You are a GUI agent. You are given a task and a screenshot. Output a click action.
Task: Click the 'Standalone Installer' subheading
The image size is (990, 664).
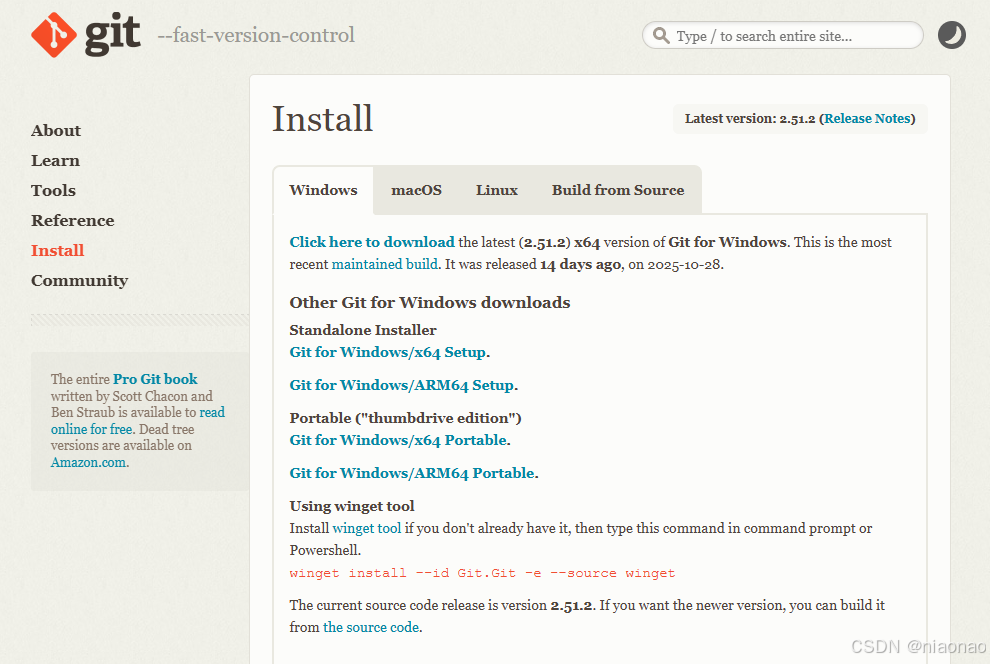coord(362,330)
